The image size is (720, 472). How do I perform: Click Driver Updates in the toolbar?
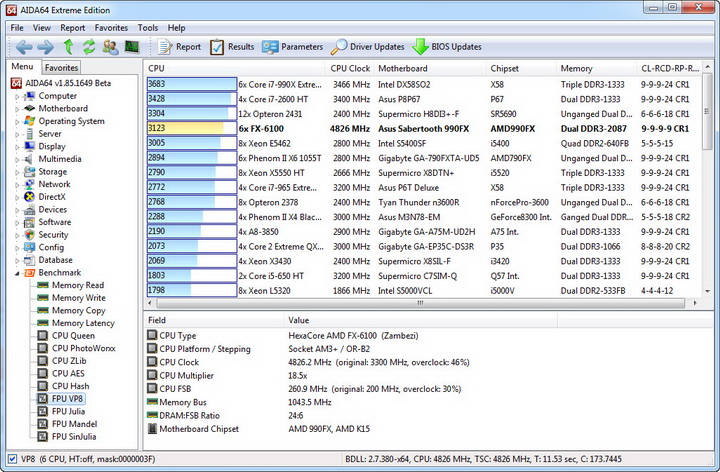pos(367,47)
